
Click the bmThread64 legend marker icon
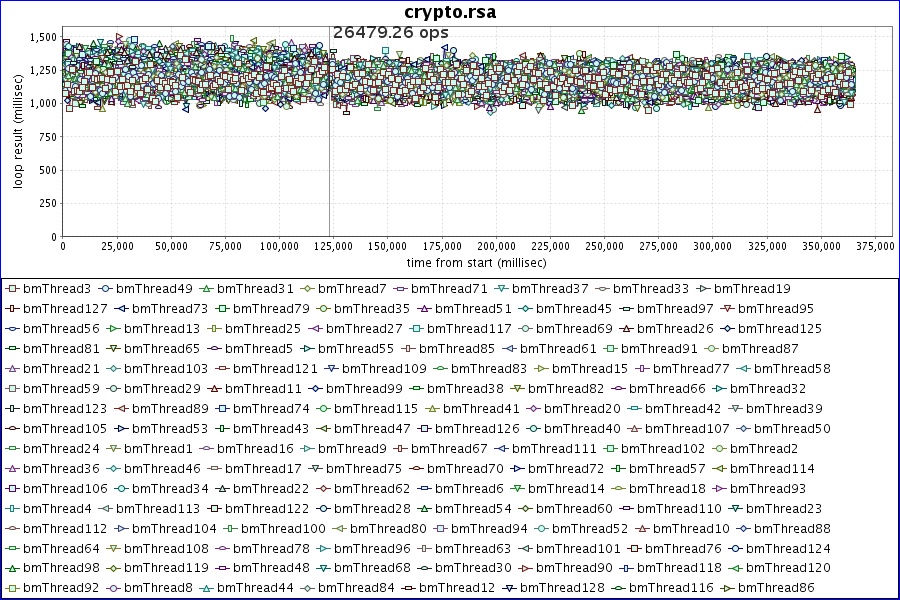pos(12,549)
